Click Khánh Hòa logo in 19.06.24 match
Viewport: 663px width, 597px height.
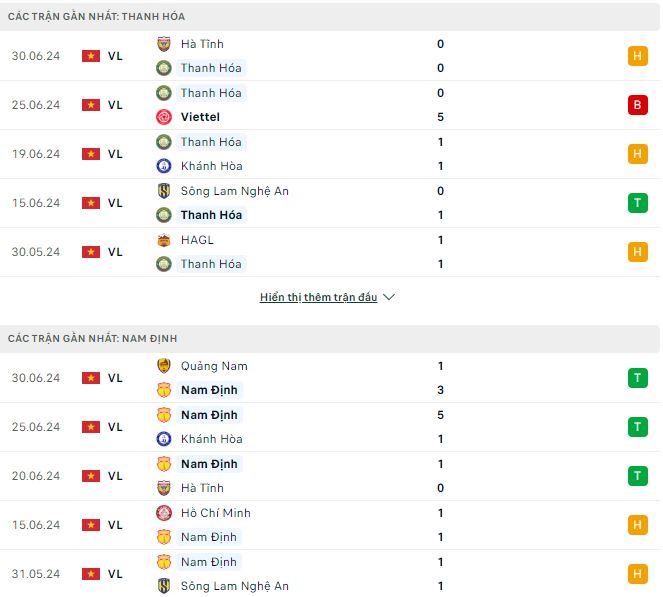[164, 166]
